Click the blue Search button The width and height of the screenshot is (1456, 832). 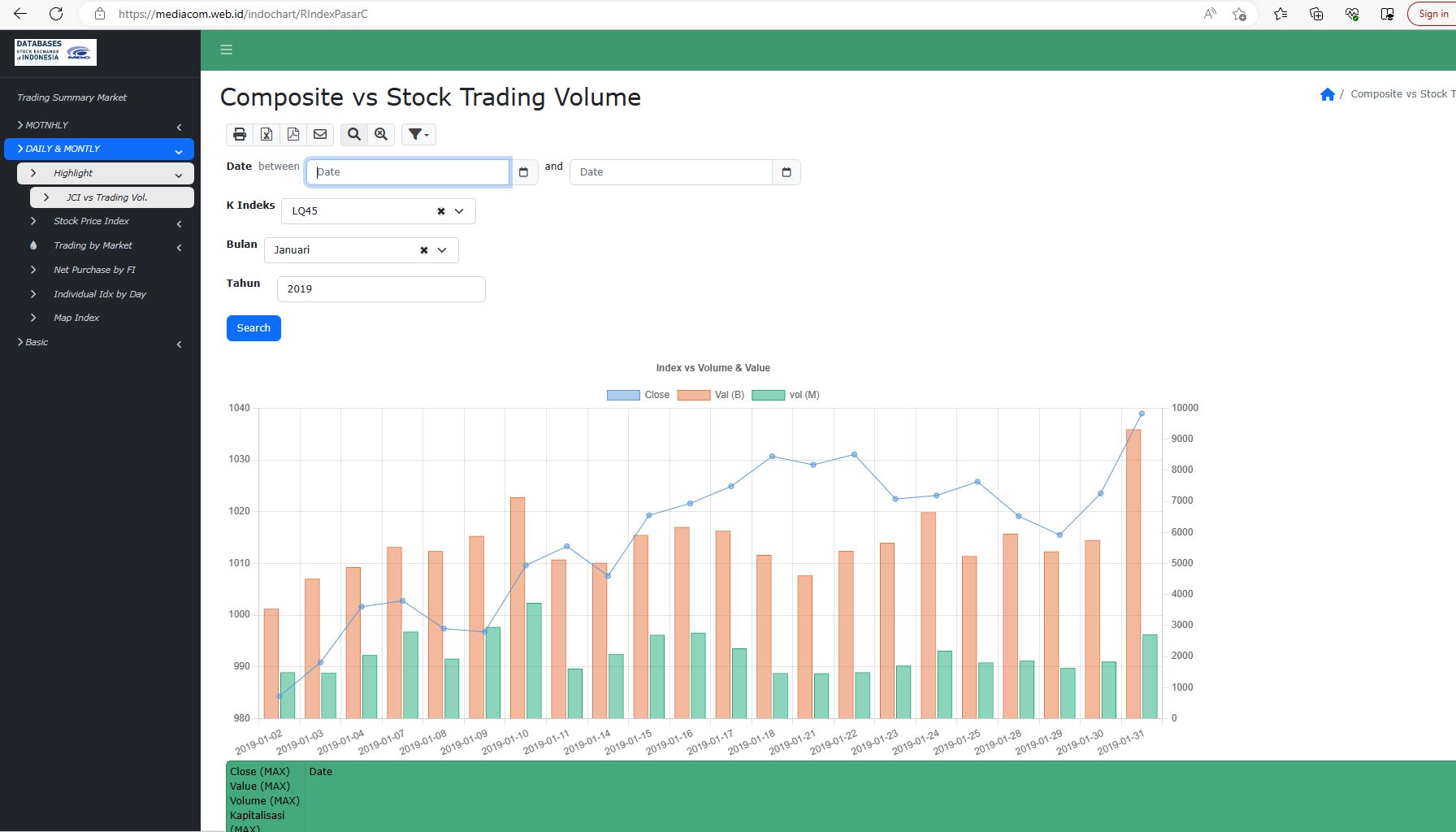253,328
